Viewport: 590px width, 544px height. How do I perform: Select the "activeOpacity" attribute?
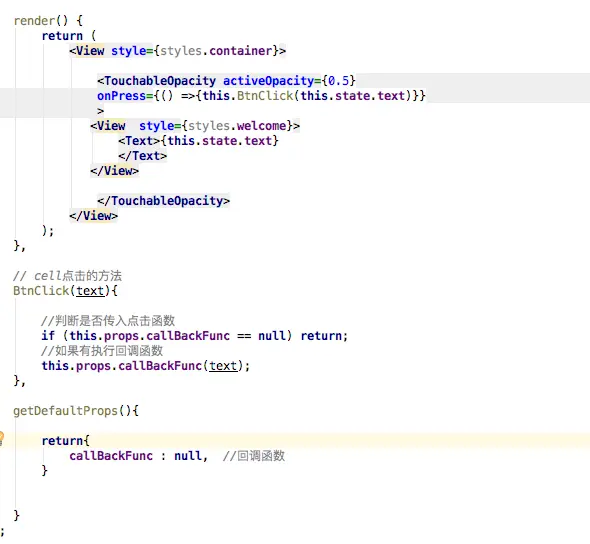269,81
